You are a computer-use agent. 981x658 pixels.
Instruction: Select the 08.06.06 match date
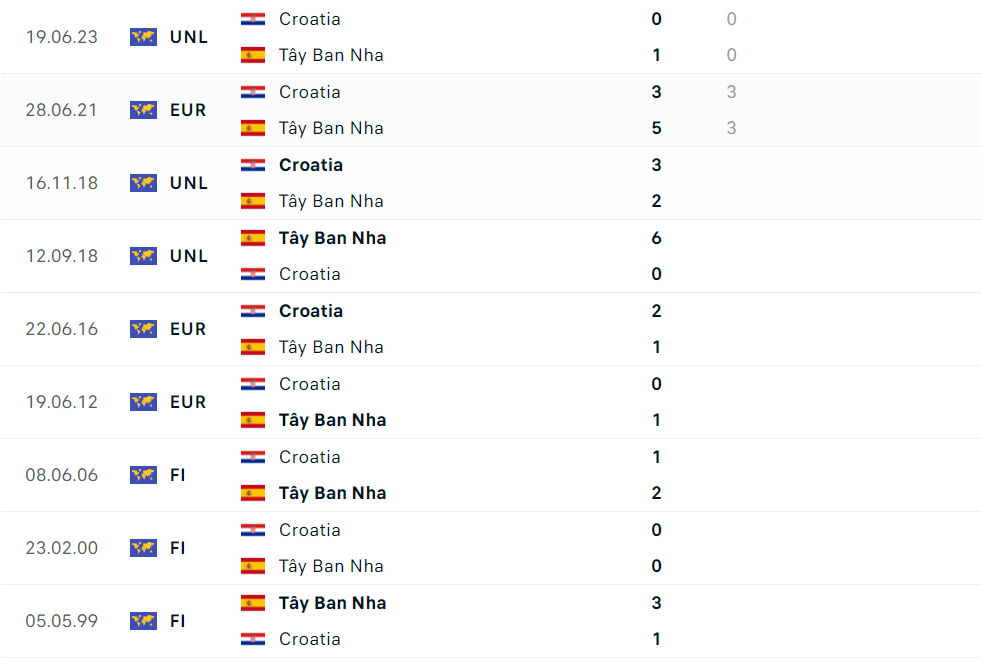click(x=62, y=475)
